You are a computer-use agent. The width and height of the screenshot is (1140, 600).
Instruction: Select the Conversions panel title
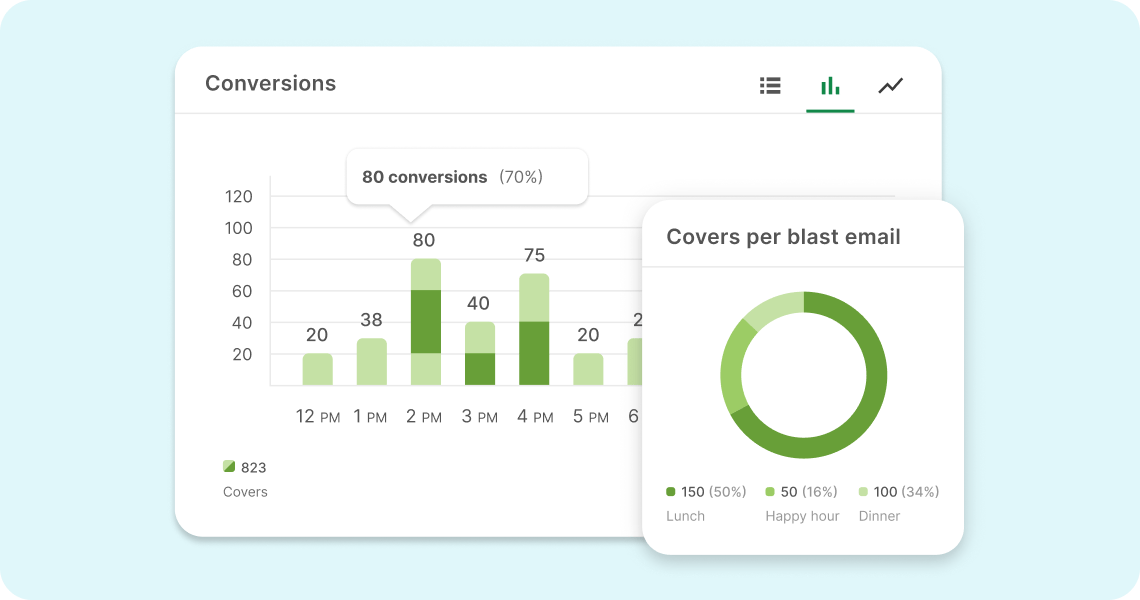tap(270, 83)
